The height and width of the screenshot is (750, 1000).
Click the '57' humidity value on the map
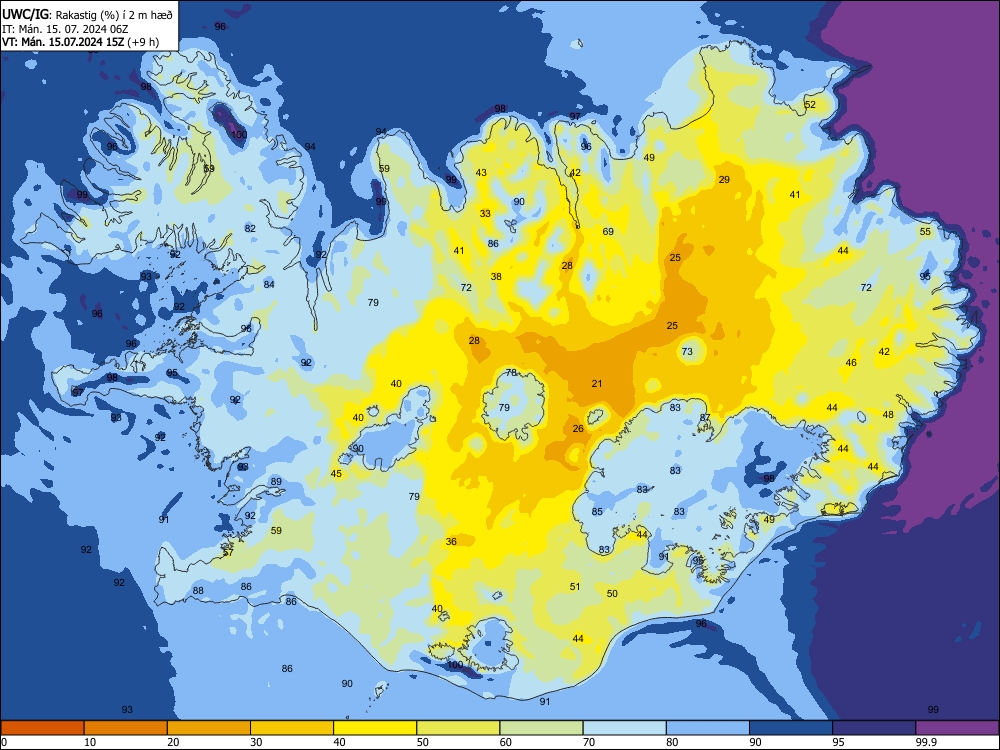point(228,552)
